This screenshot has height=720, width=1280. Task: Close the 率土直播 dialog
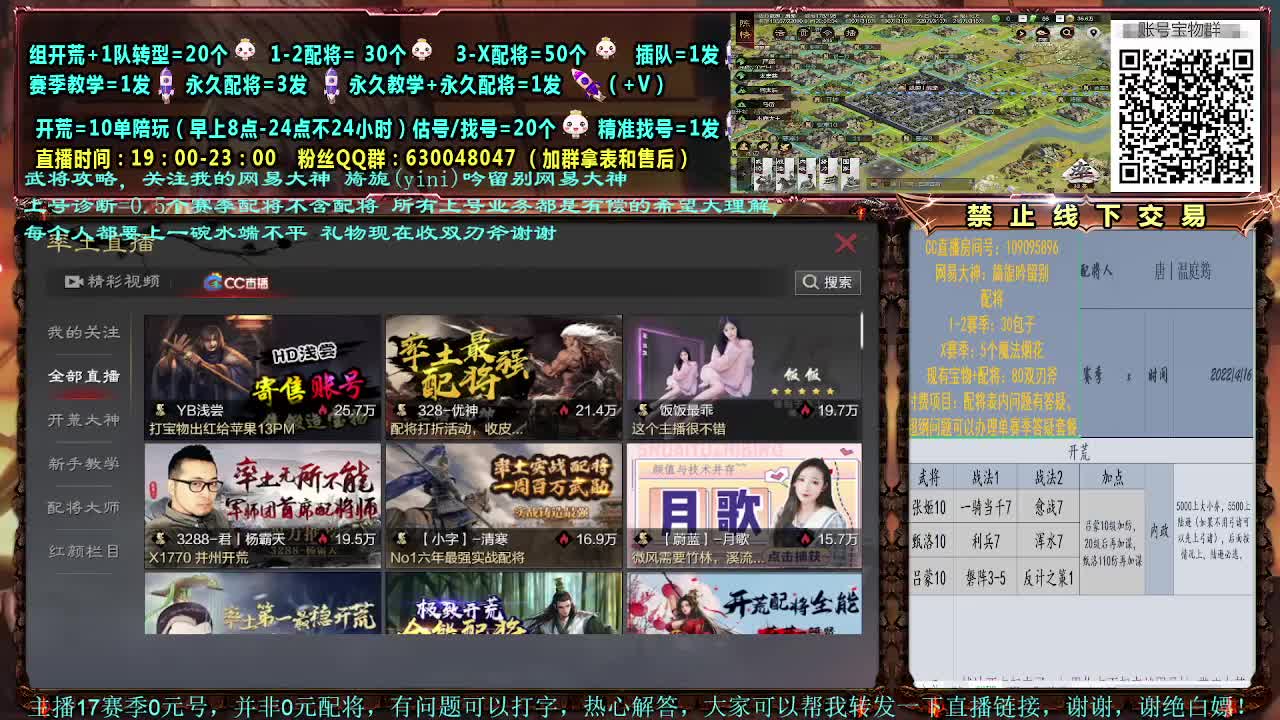coord(846,243)
